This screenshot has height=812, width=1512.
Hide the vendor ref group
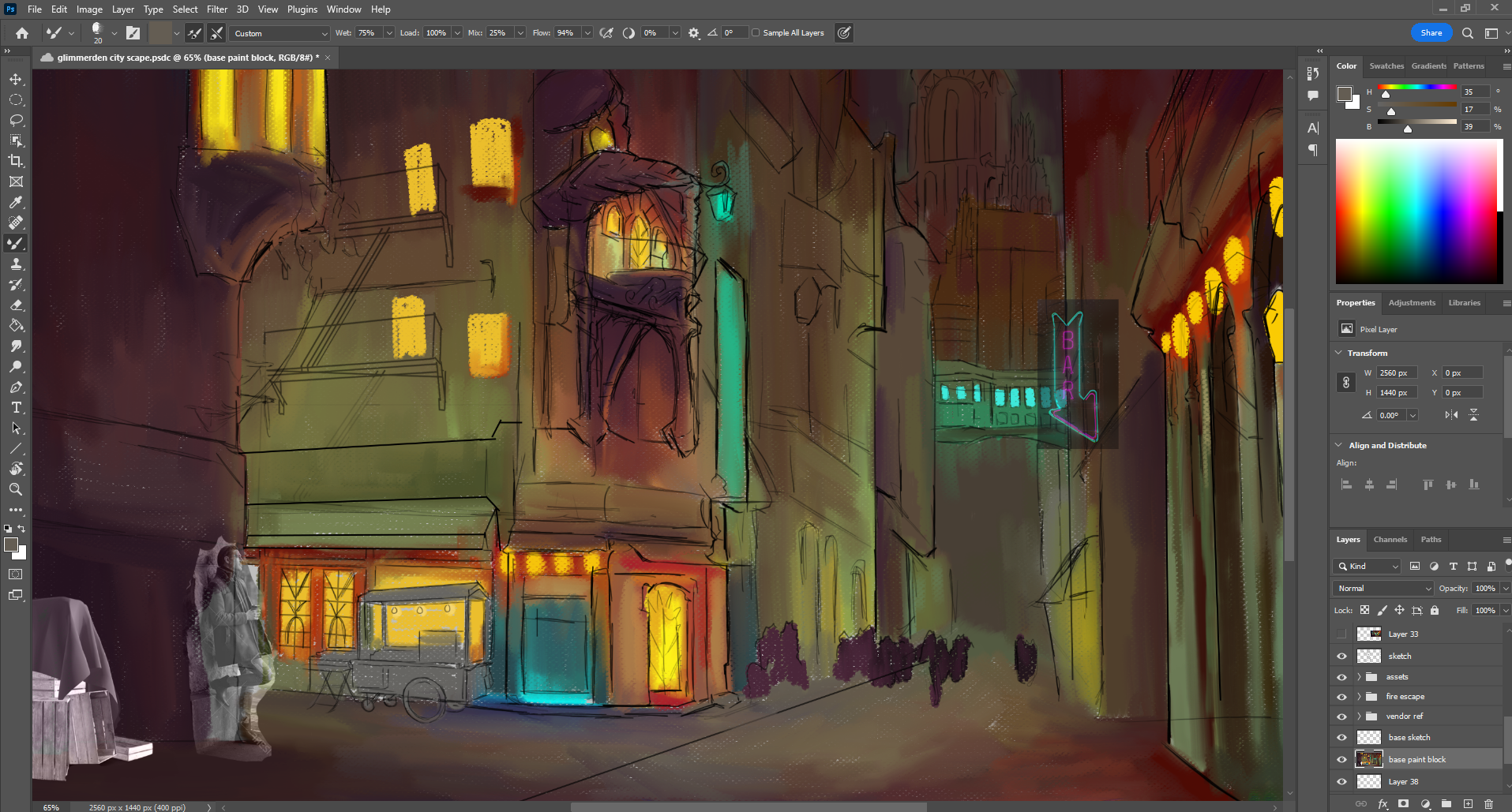pyautogui.click(x=1341, y=717)
